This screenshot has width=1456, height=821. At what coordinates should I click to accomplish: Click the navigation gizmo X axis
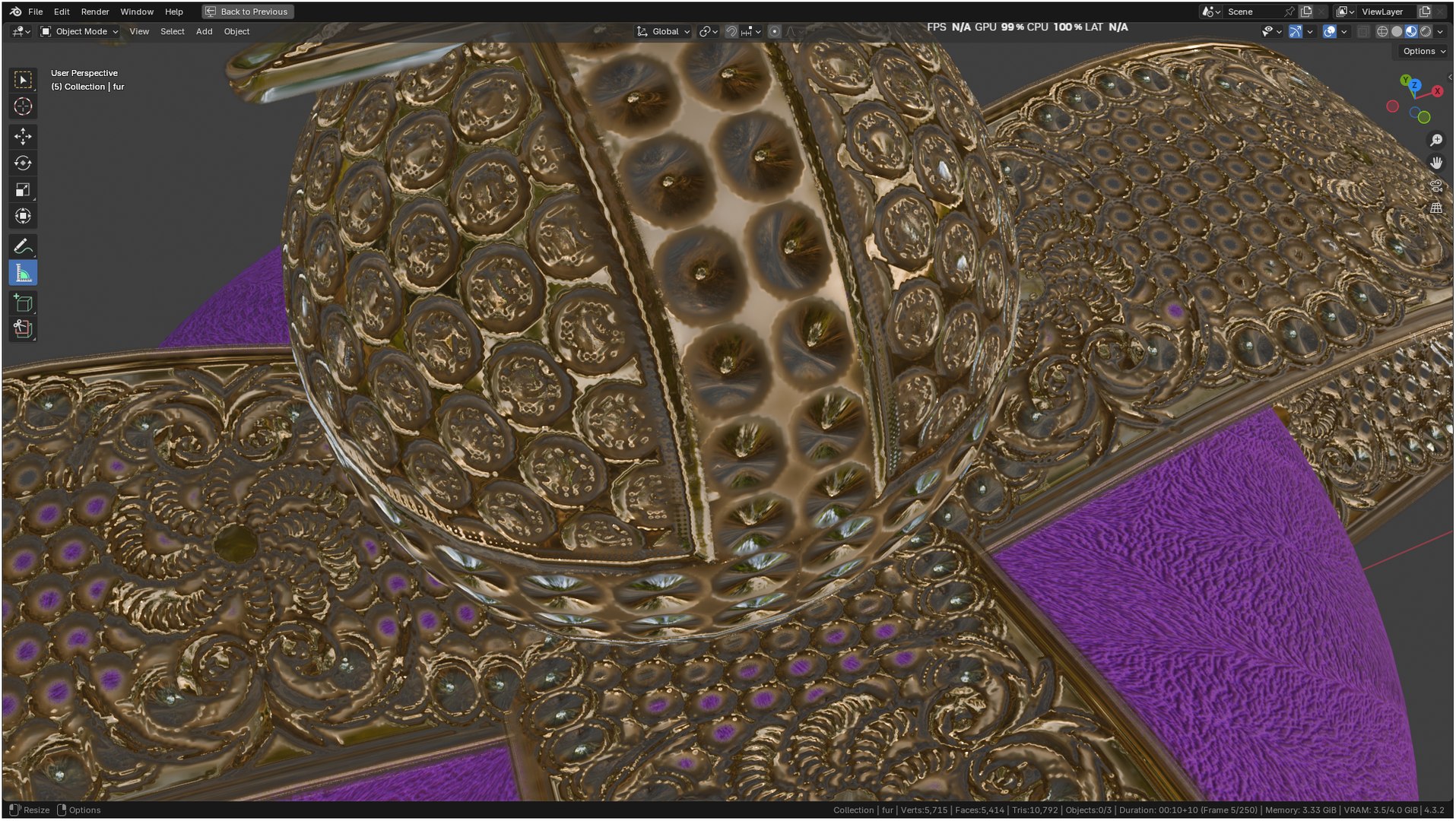pyautogui.click(x=1437, y=91)
